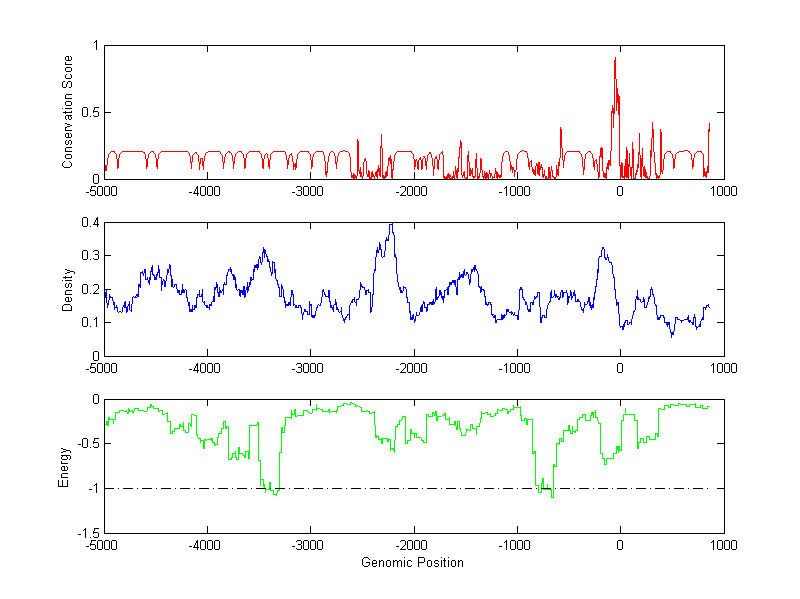Click the -4000 tick below Energy plot
This screenshot has width=800, height=599.
tap(206, 546)
